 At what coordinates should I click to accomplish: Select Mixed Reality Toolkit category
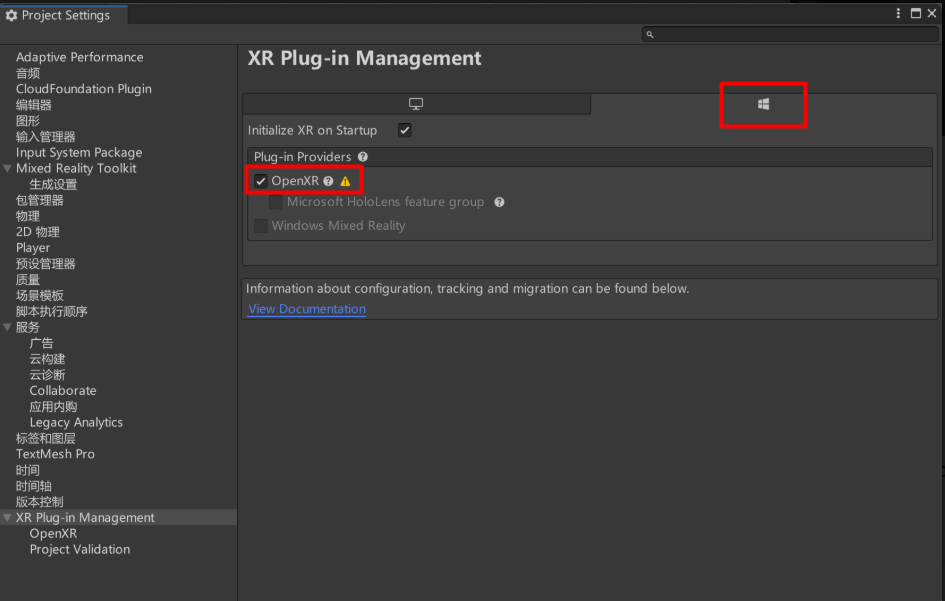(76, 169)
